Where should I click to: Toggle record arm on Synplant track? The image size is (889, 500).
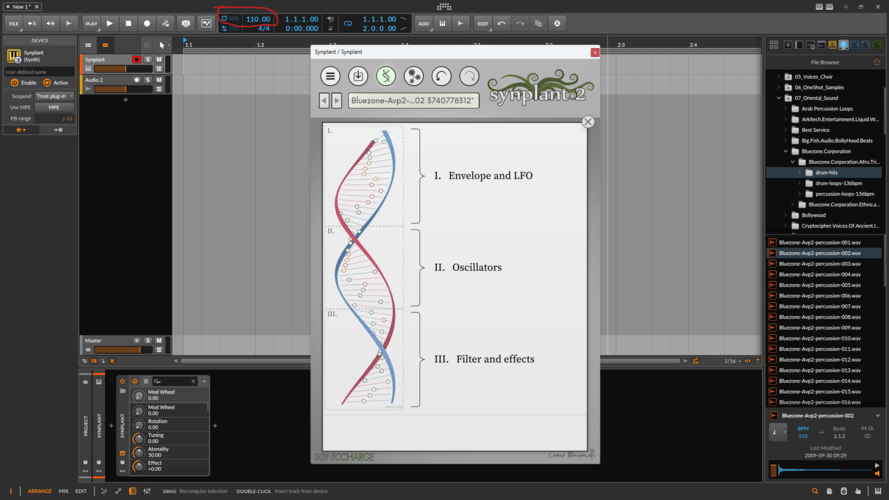137,60
